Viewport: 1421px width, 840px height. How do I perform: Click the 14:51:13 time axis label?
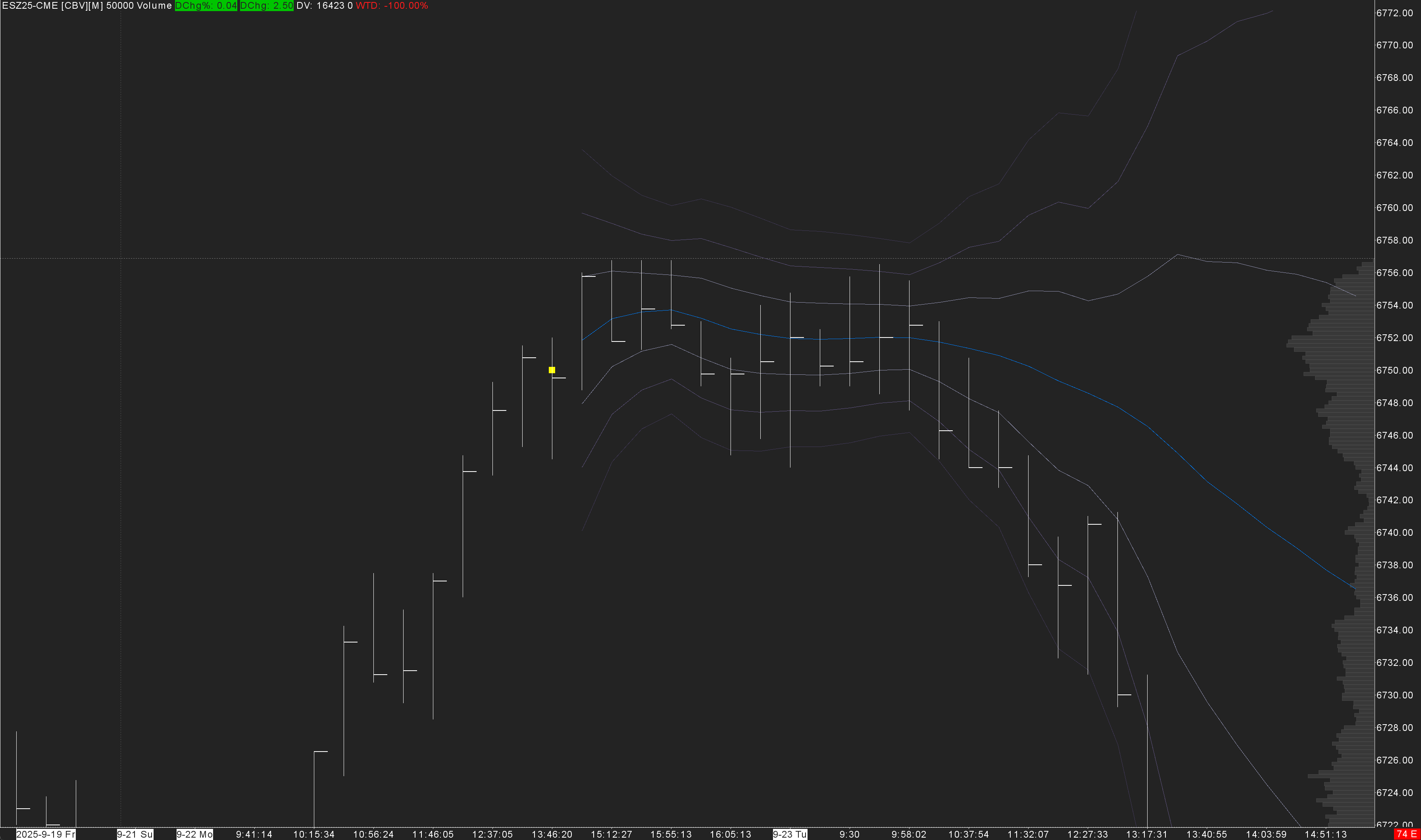pos(1325,834)
